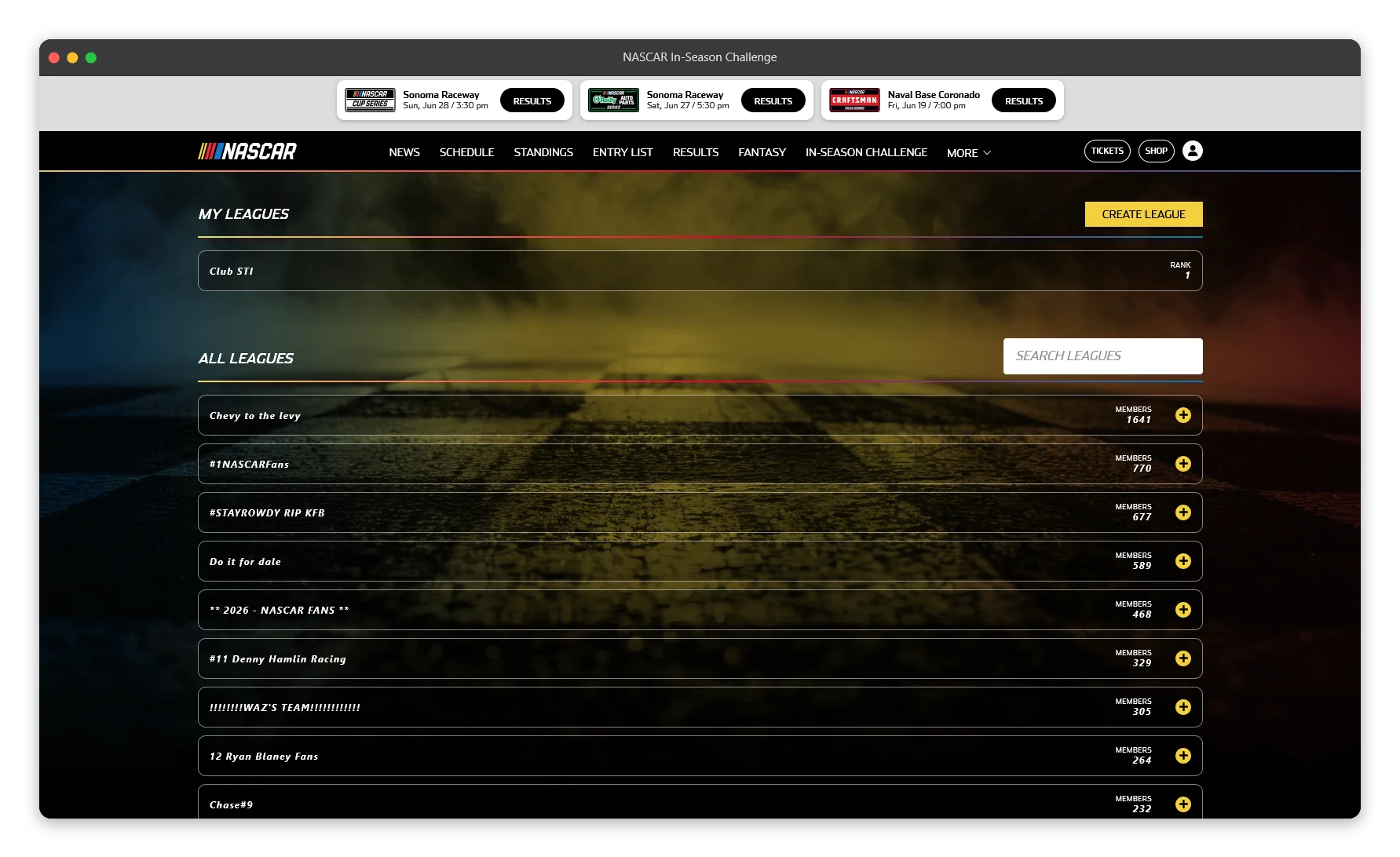Image resolution: width=1400 pixels, height=857 pixels.
Task: Click the NASCAR Cup Series logo
Action: [370, 100]
